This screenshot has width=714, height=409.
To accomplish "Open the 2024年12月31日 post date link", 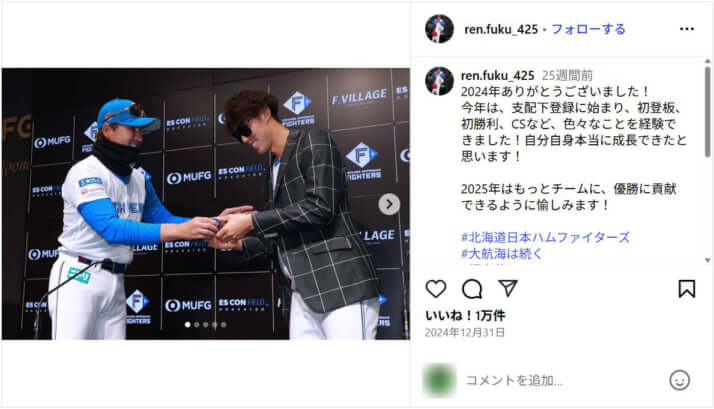I will (464, 332).
